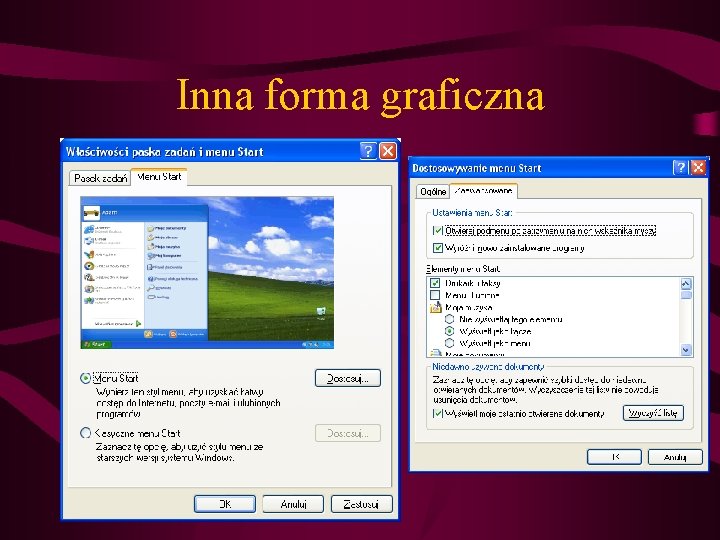
Task: Click the Wyczyść listę button
Action: 653,413
